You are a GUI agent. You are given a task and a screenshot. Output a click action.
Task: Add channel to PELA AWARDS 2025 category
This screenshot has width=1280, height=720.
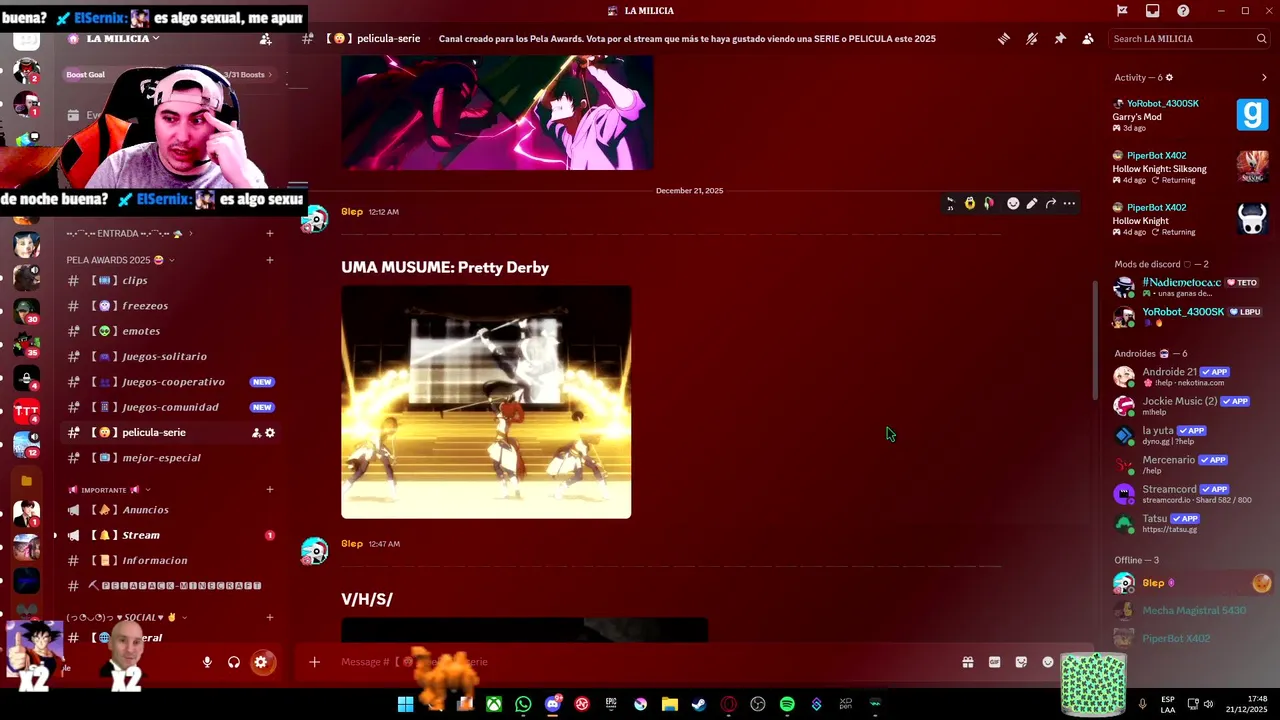click(x=269, y=260)
